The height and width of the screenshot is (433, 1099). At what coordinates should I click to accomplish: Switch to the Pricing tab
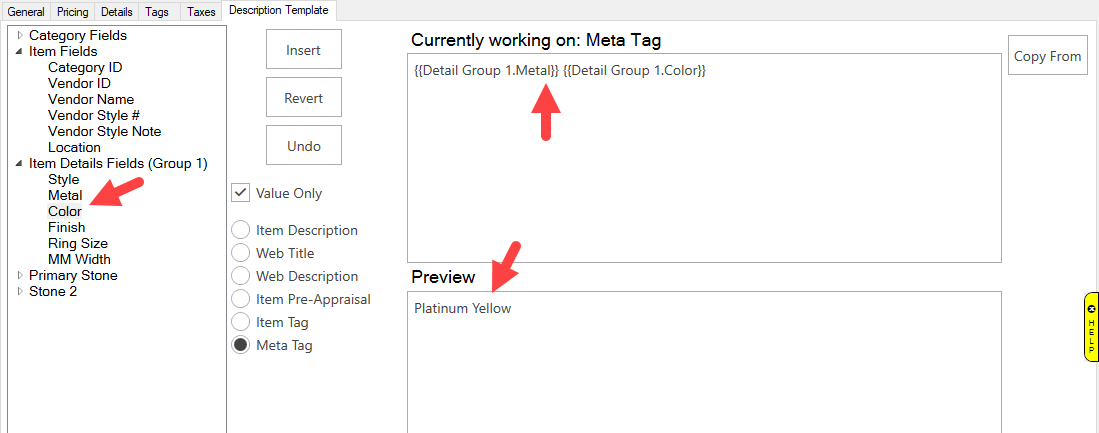click(x=73, y=12)
